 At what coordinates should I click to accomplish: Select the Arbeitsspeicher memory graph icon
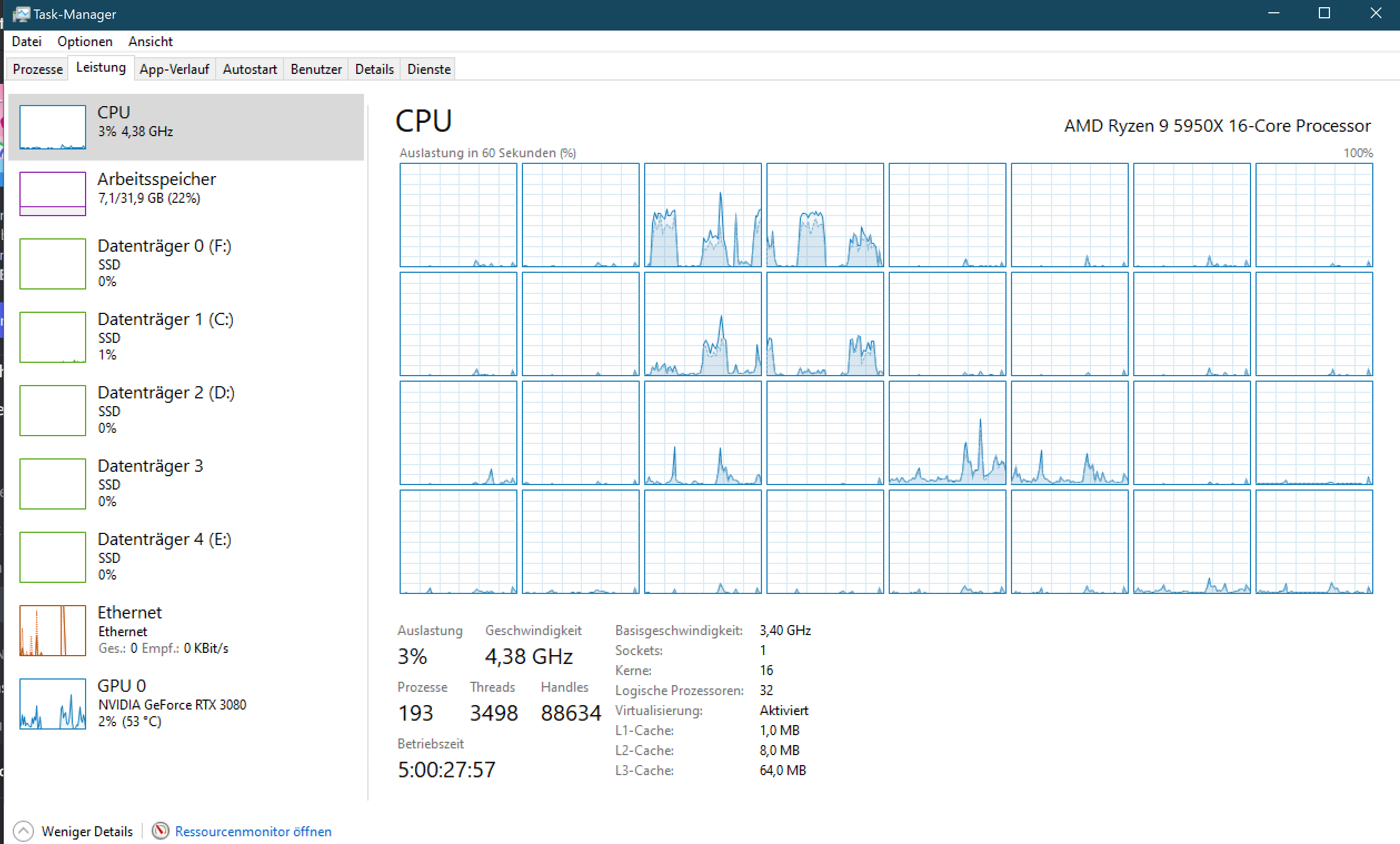click(52, 194)
